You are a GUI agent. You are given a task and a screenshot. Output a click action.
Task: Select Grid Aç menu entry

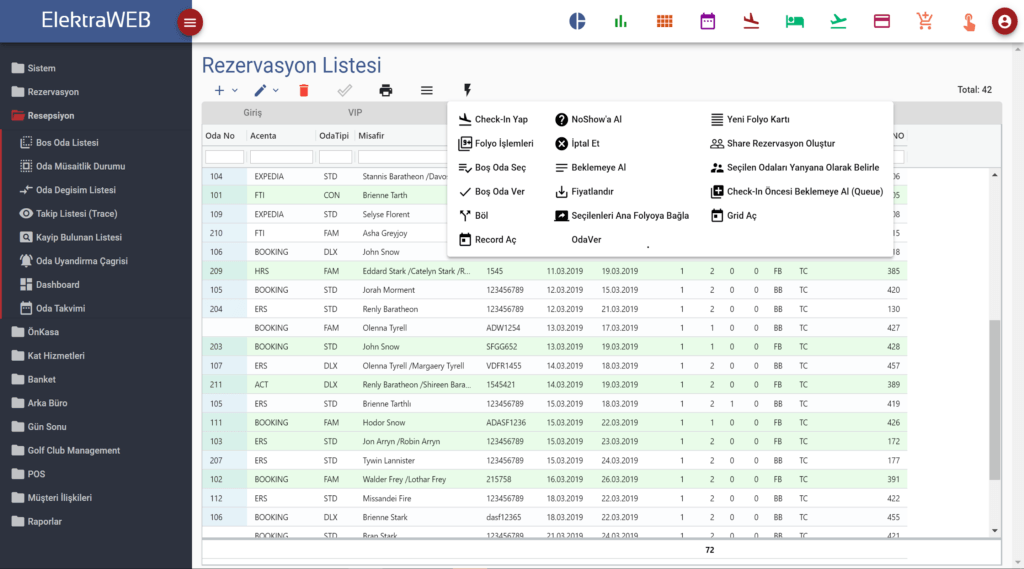[x=733, y=216]
